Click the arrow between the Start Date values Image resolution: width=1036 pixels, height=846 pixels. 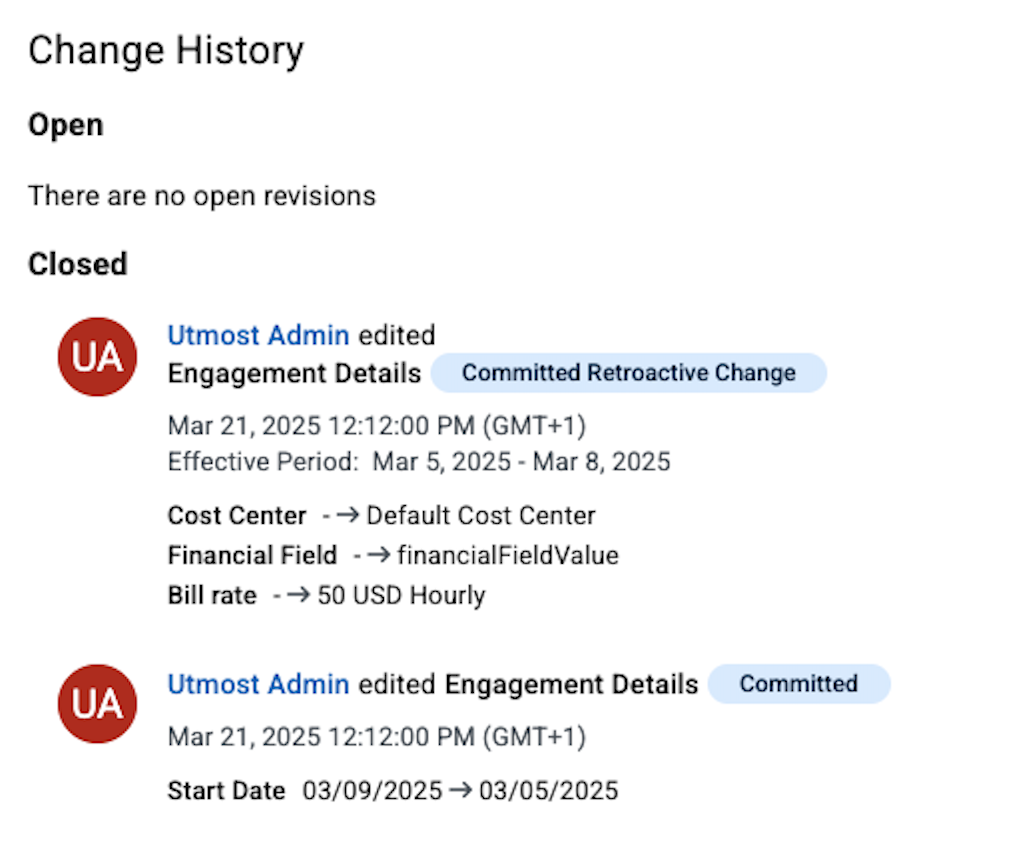tap(460, 791)
